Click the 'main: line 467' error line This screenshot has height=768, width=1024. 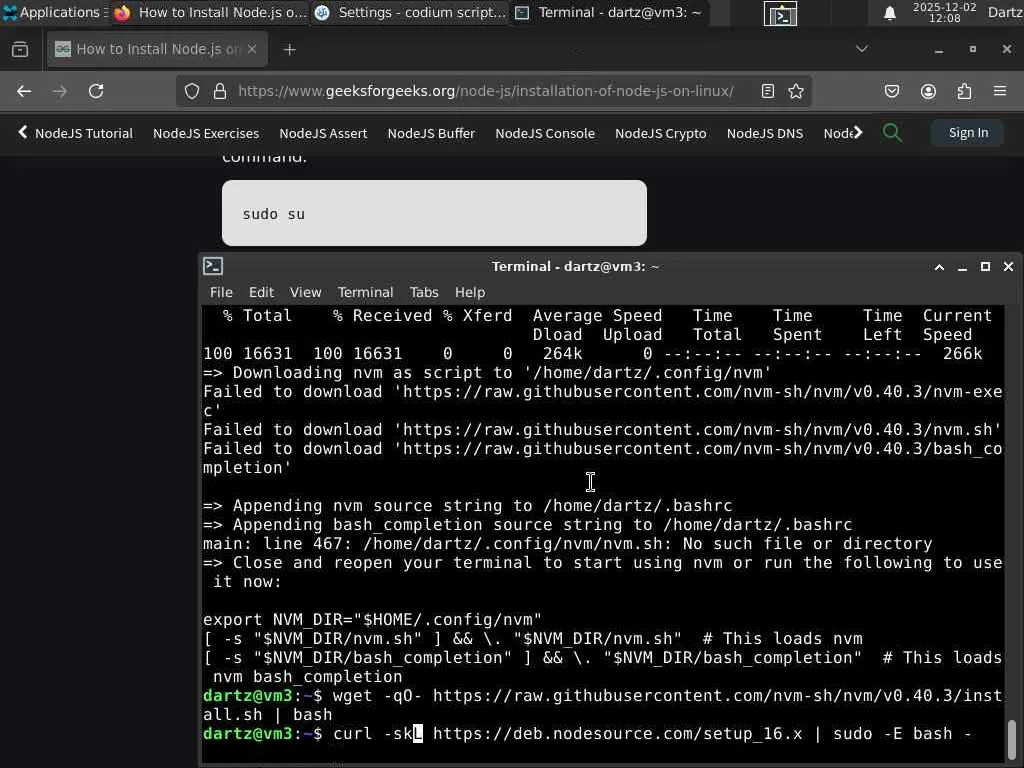point(568,543)
